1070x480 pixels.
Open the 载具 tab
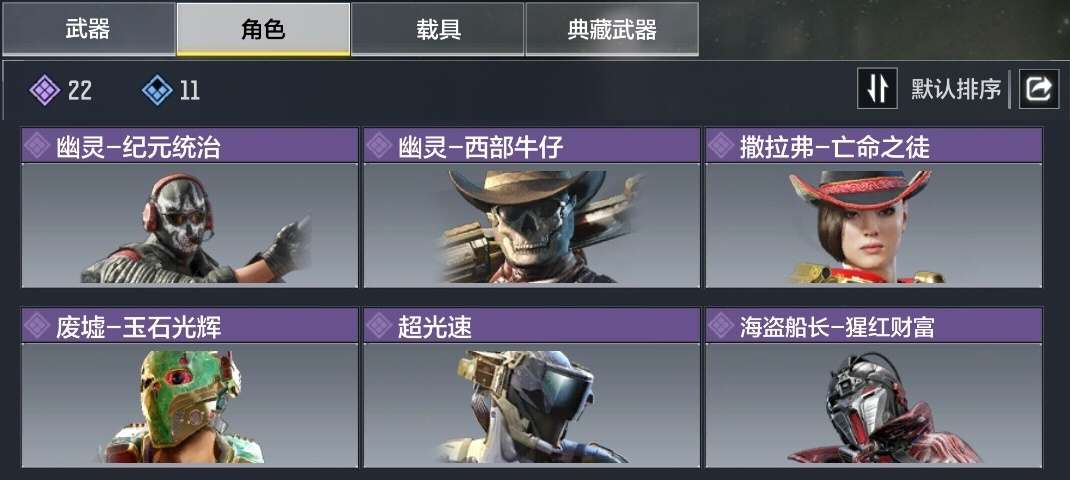438,29
